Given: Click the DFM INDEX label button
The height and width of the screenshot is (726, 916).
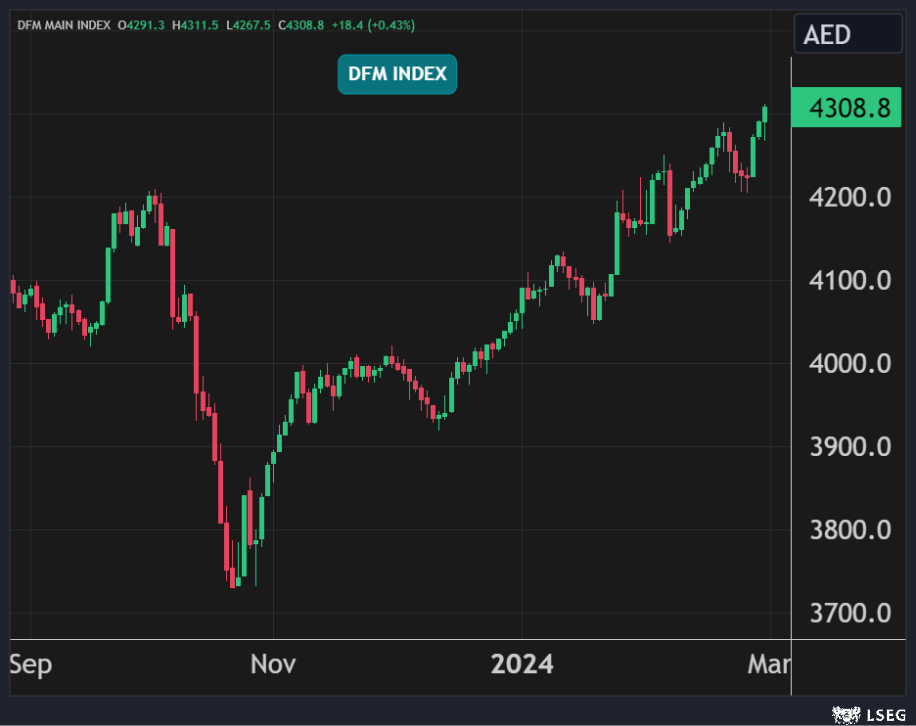Looking at the screenshot, I should 397,74.
